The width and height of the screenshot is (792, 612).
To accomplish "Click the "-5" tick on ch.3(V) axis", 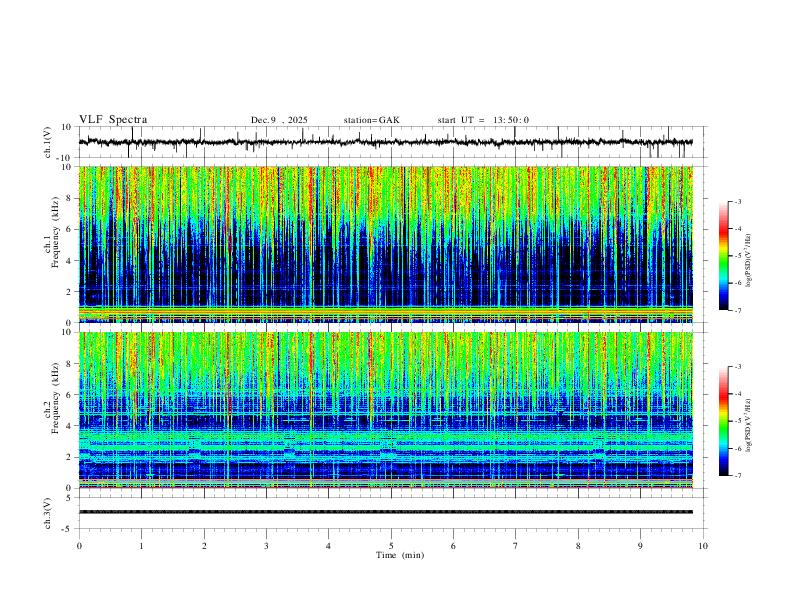I will point(68,529).
